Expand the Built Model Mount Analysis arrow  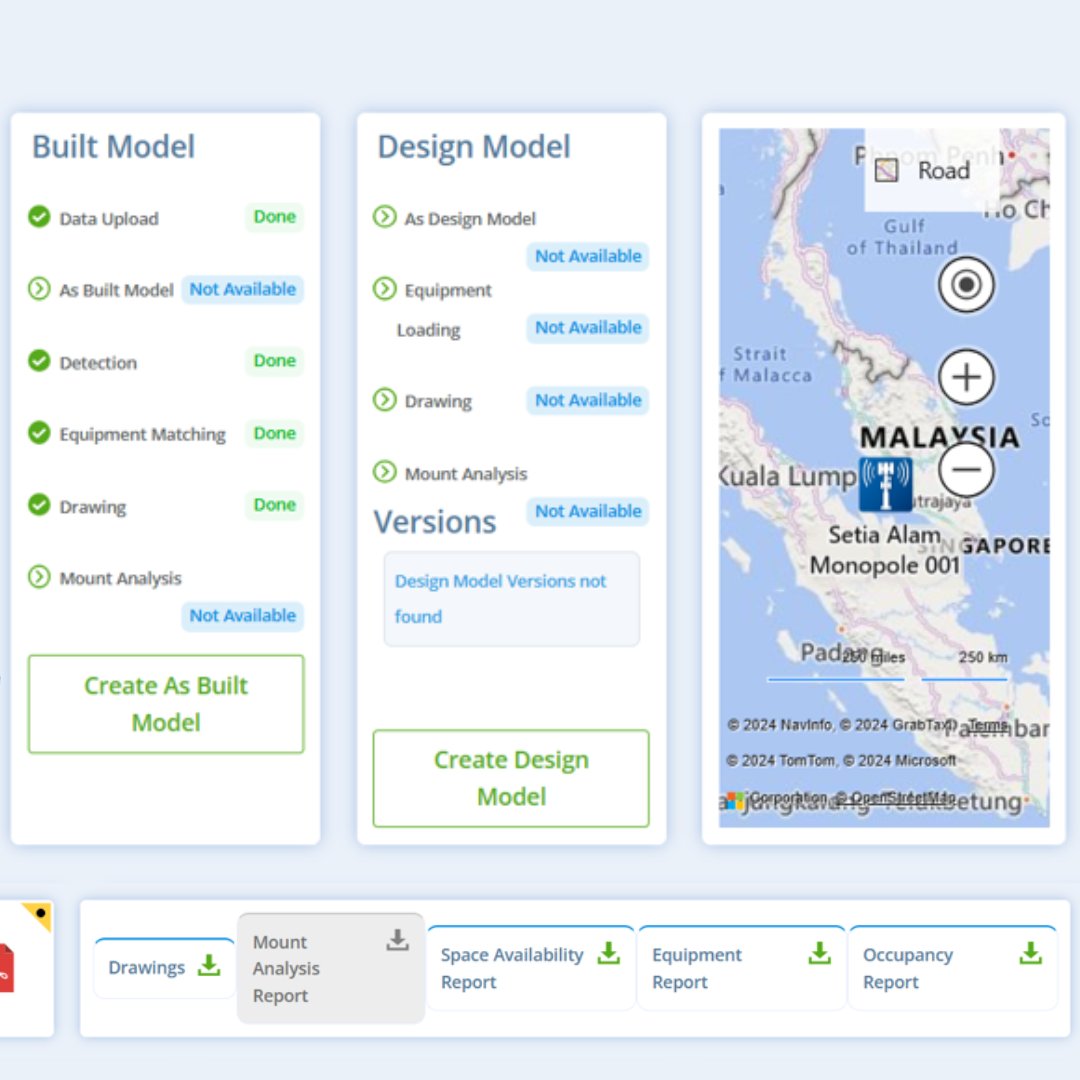click(x=39, y=577)
